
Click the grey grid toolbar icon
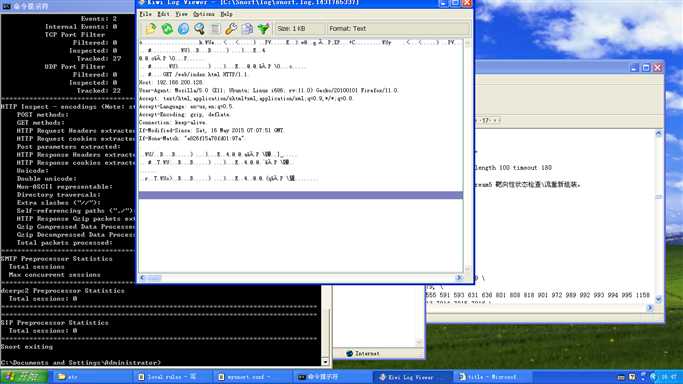[216, 29]
